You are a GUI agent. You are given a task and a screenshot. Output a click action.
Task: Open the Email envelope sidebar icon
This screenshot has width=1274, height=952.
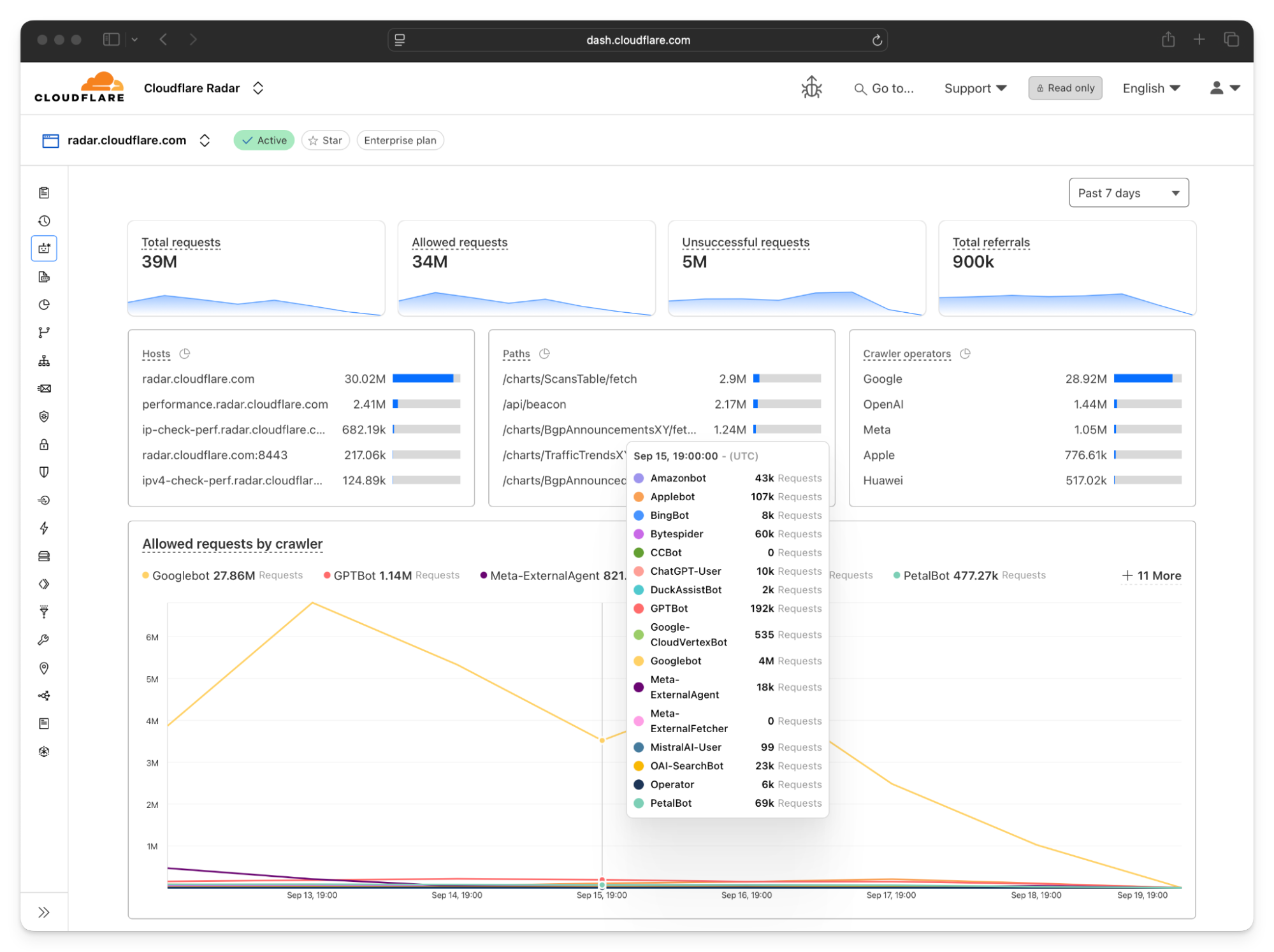pyautogui.click(x=44, y=388)
